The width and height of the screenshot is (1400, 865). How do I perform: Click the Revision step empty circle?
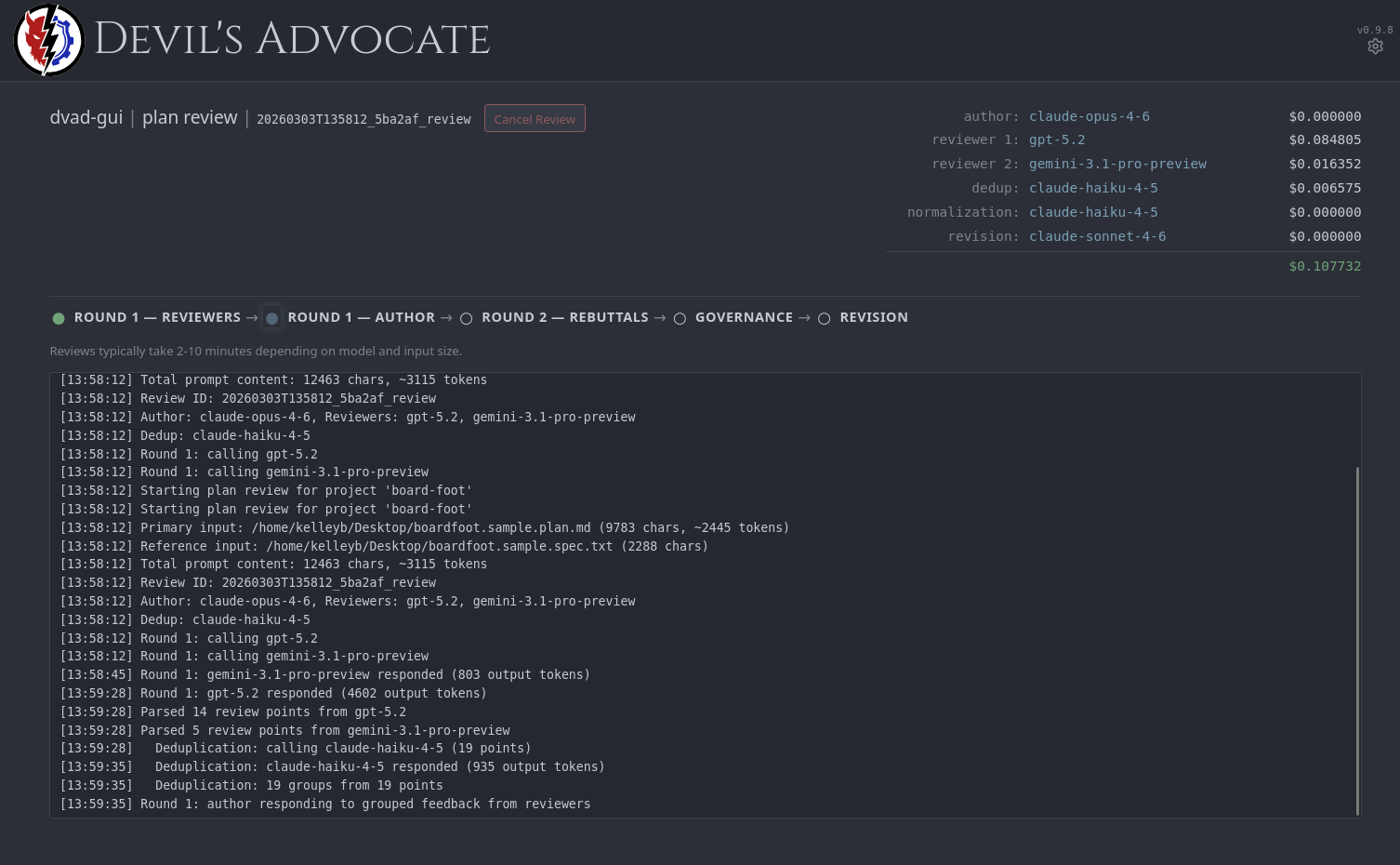click(824, 318)
